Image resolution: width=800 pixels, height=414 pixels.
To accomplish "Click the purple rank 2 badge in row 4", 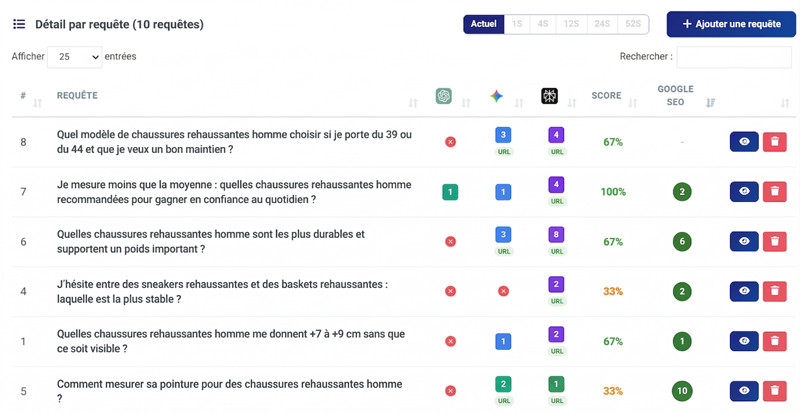I will (556, 284).
